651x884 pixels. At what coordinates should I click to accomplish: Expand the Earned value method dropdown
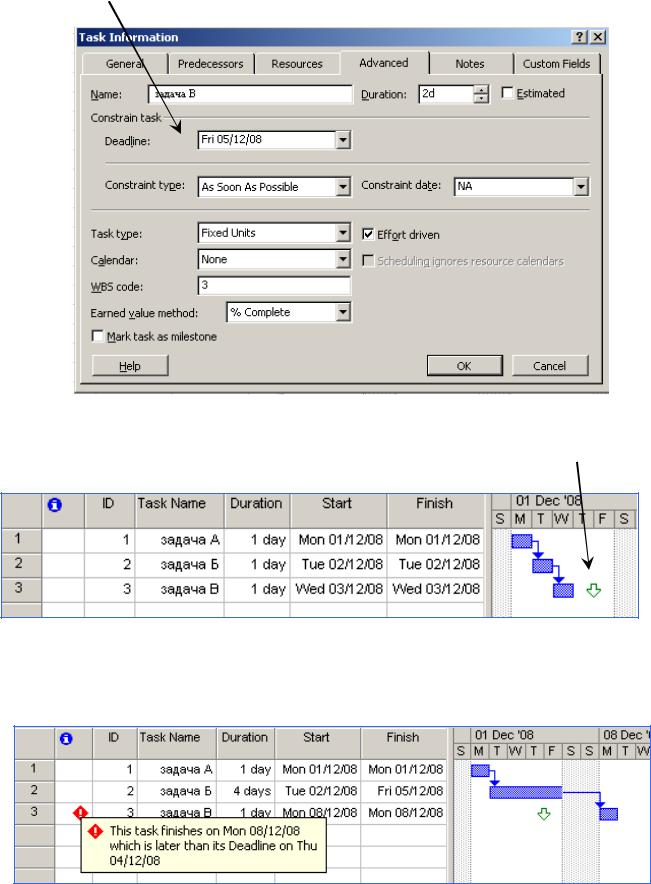pyautogui.click(x=343, y=312)
